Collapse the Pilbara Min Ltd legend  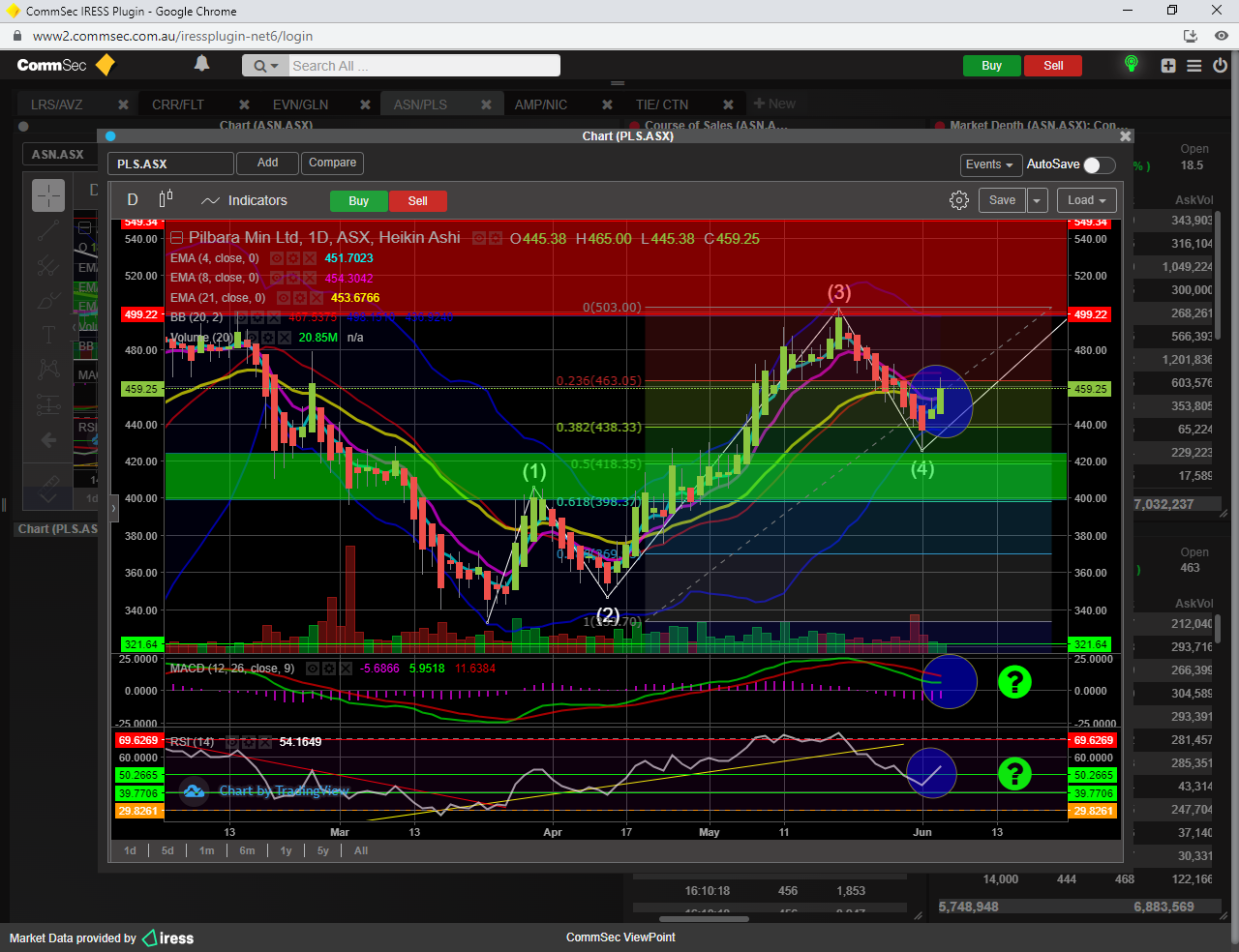point(177,238)
